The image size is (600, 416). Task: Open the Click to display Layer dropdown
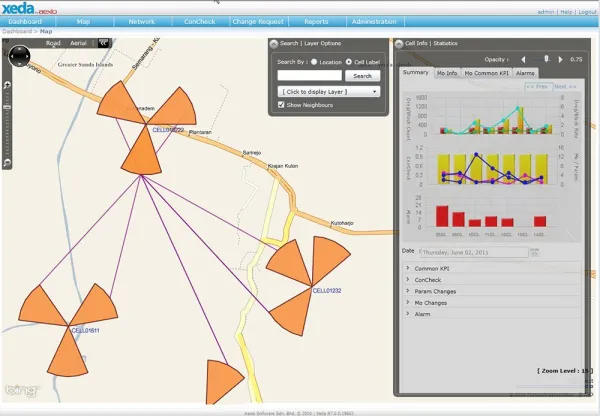click(329, 90)
